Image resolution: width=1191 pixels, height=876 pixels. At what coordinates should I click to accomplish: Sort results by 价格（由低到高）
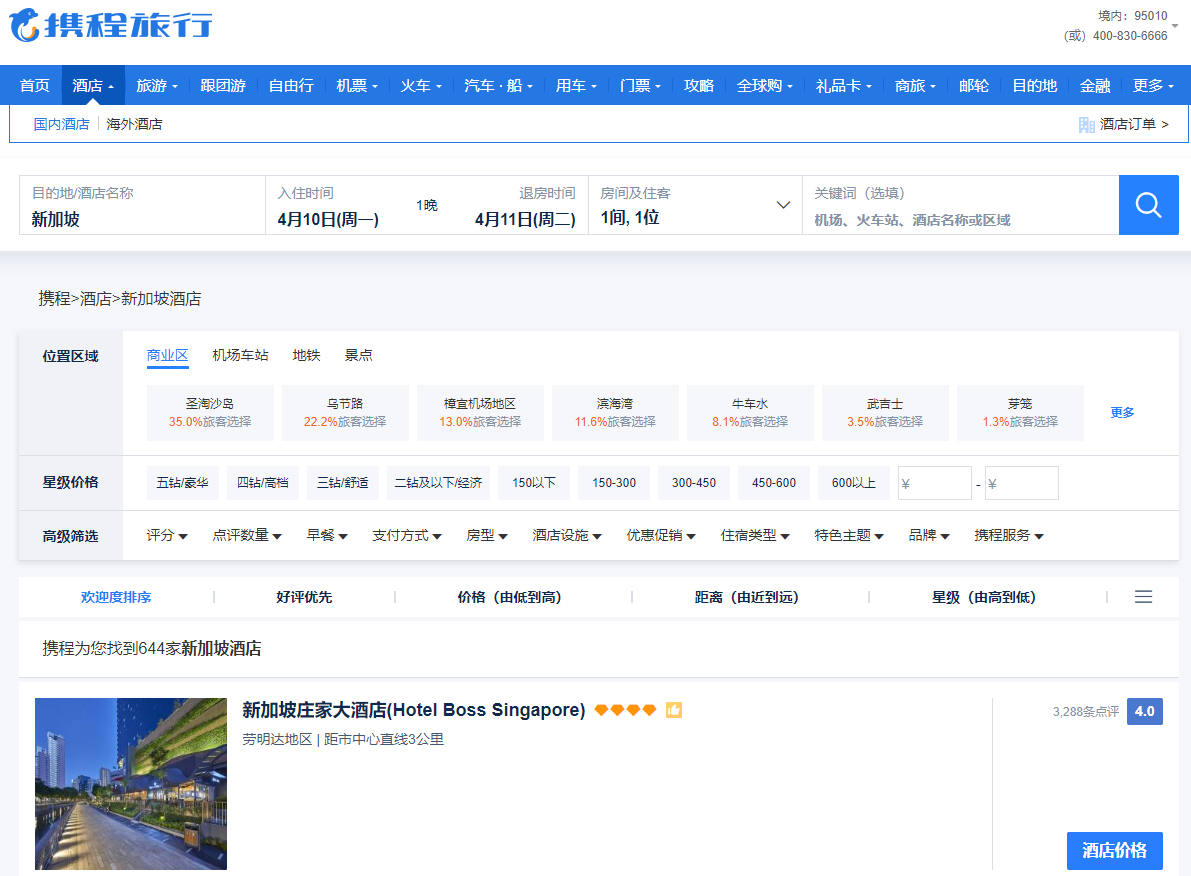[509, 597]
